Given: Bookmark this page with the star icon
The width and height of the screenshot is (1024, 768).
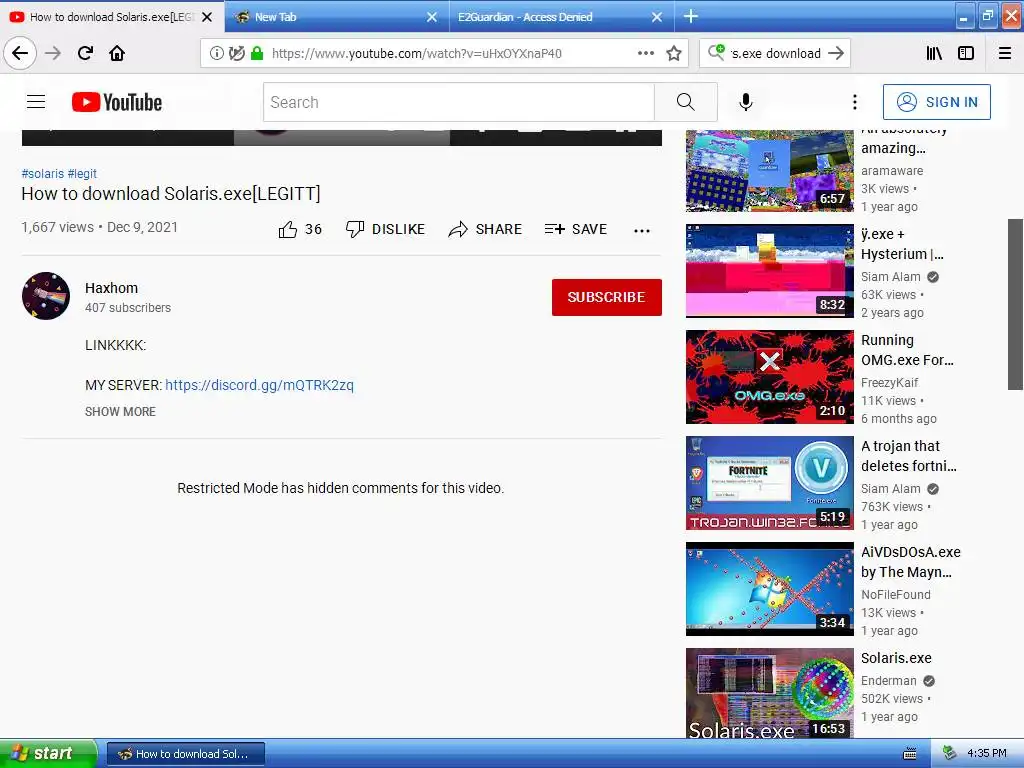Looking at the screenshot, I should pos(674,53).
